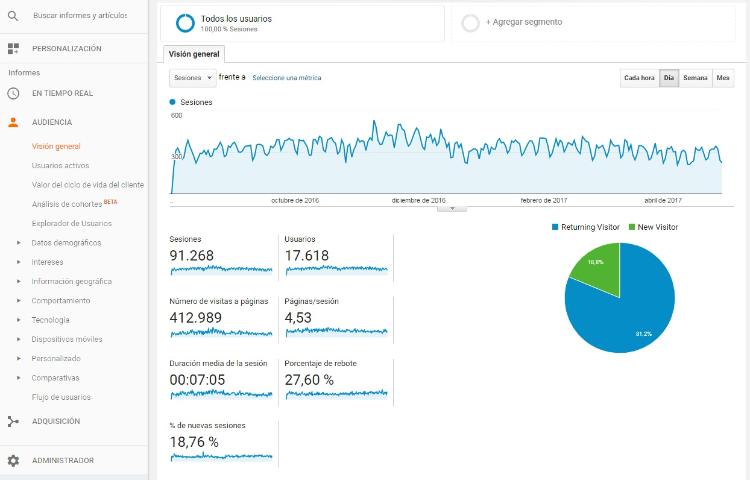The height and width of the screenshot is (480, 750).
Task: Open the Sesiones metric dropdown
Action: [x=191, y=78]
